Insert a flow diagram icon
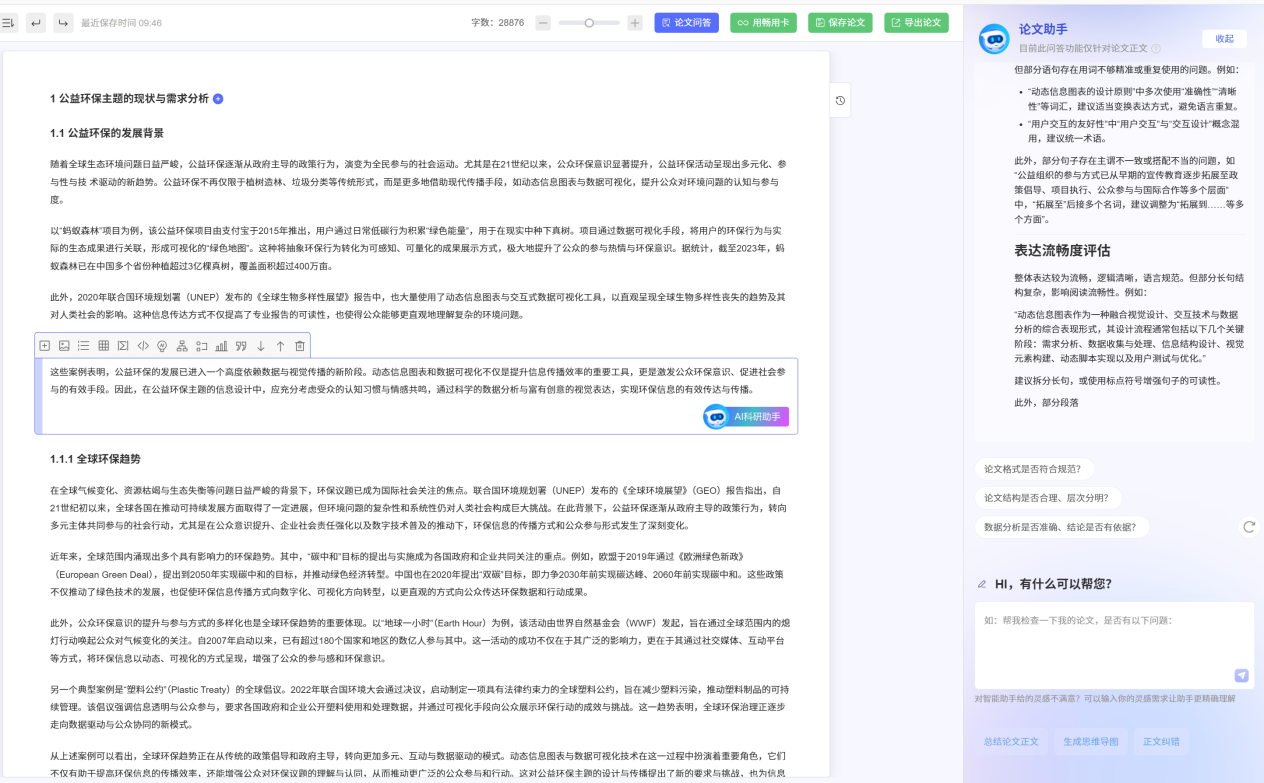This screenshot has height=783, width=1264. [x=201, y=346]
